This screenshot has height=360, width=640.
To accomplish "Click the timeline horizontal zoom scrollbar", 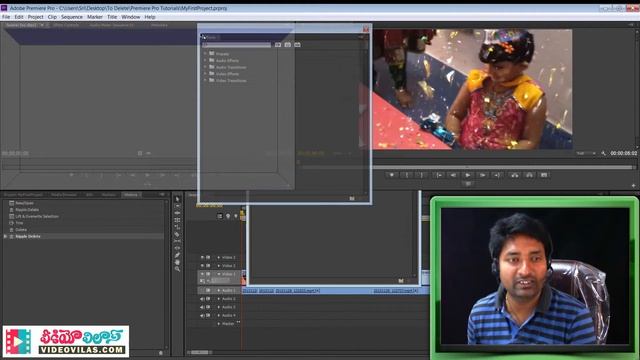I will pyautogui.click(x=200, y=352).
